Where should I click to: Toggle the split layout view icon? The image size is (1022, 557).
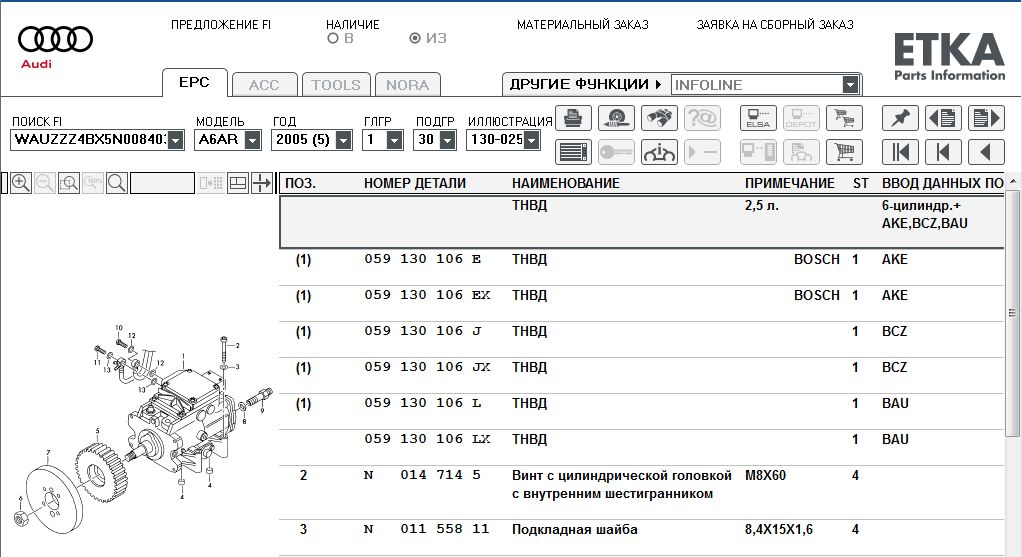pyautogui.click(x=238, y=183)
